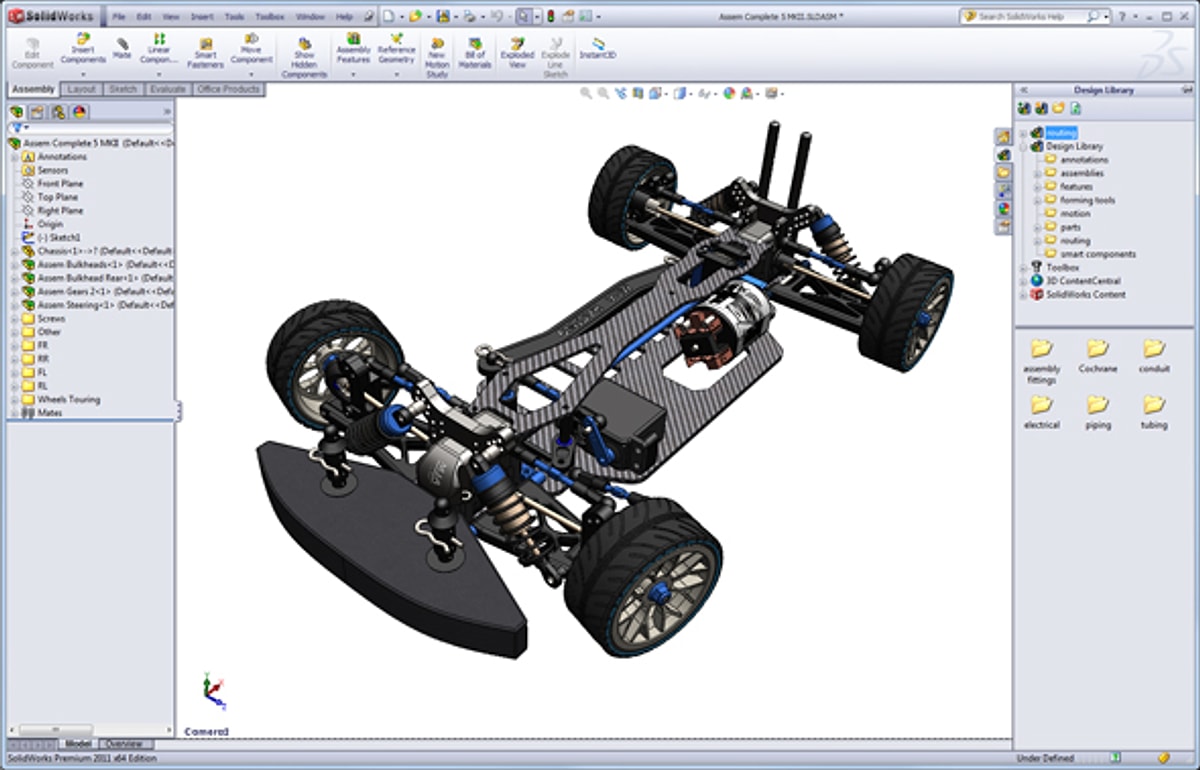Open the Tools menu
Image resolution: width=1200 pixels, height=770 pixels.
tap(234, 17)
